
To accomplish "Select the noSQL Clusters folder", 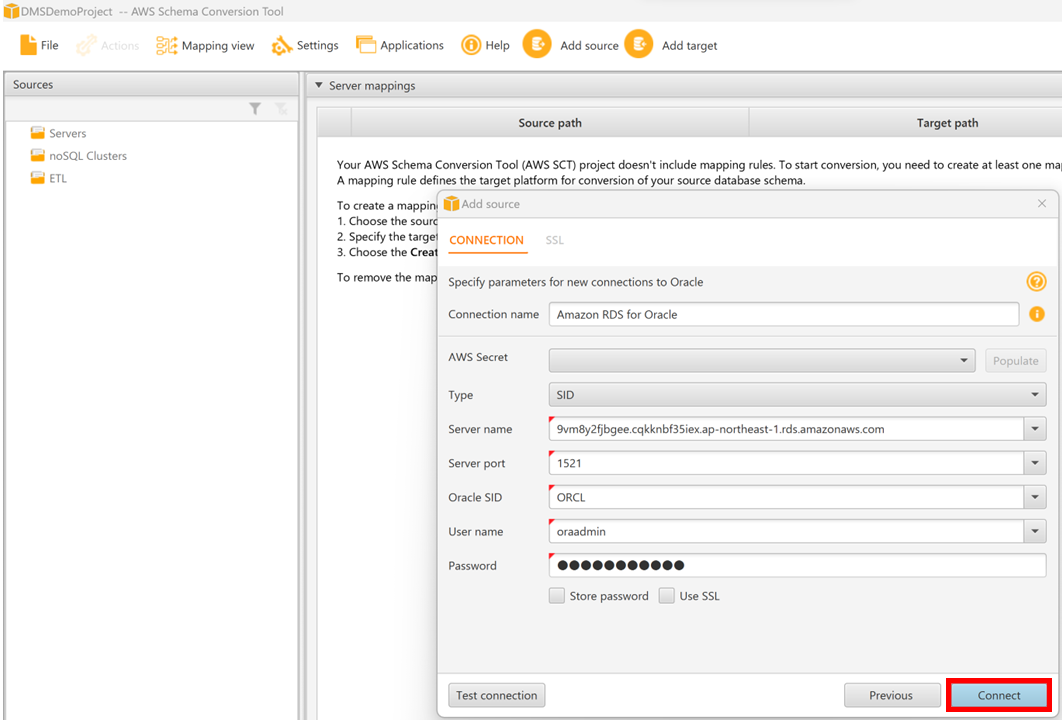I will coord(79,156).
